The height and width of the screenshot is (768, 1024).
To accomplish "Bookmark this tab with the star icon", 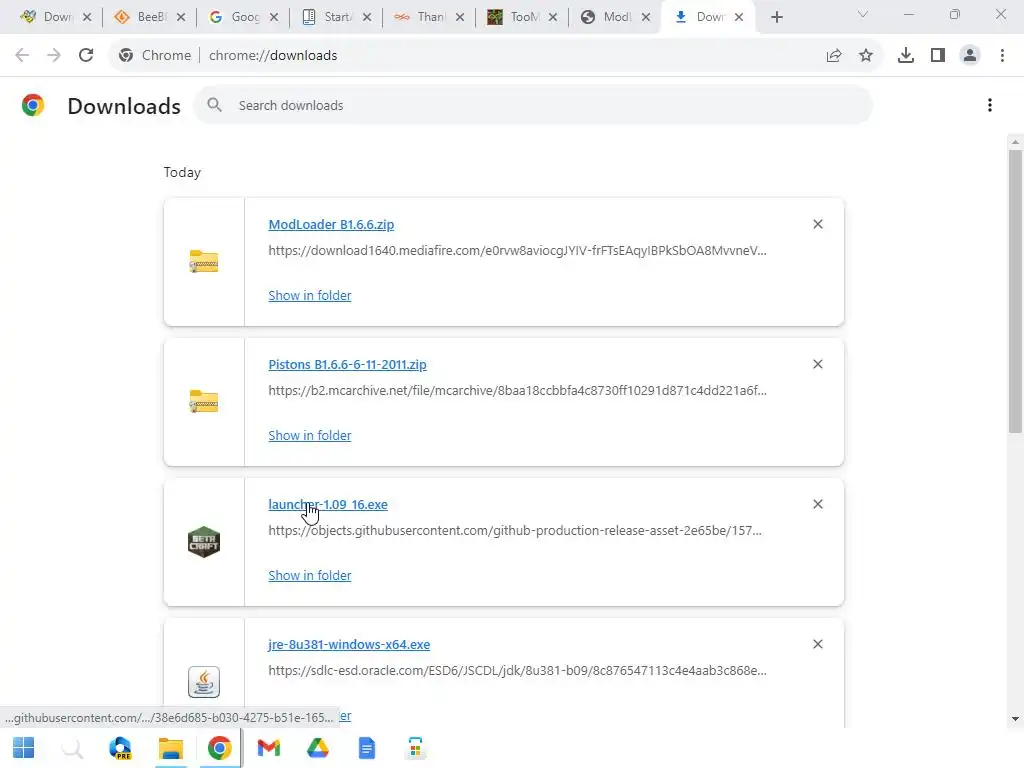I will [x=866, y=56].
